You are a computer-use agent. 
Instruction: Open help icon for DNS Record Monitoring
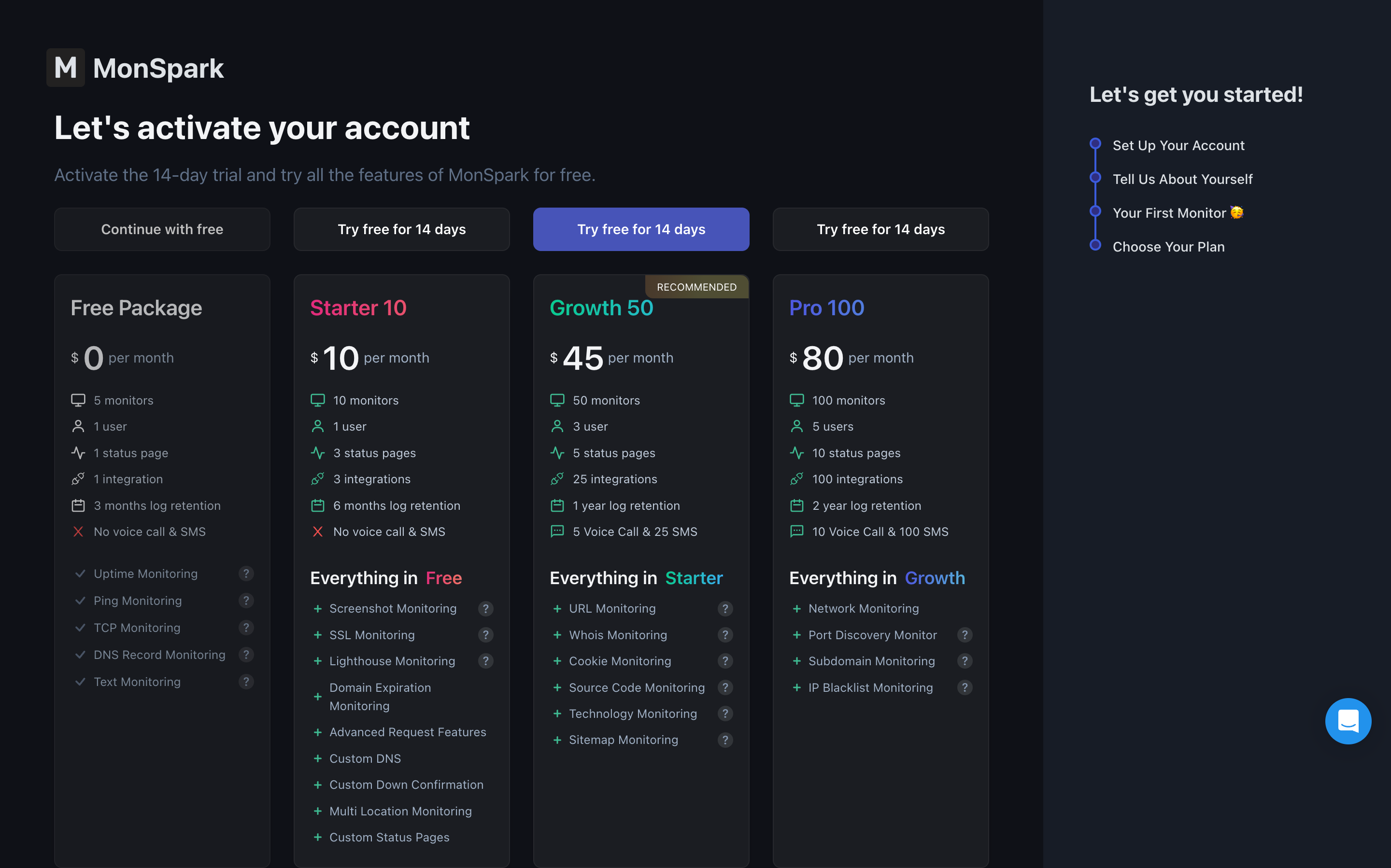point(246,655)
